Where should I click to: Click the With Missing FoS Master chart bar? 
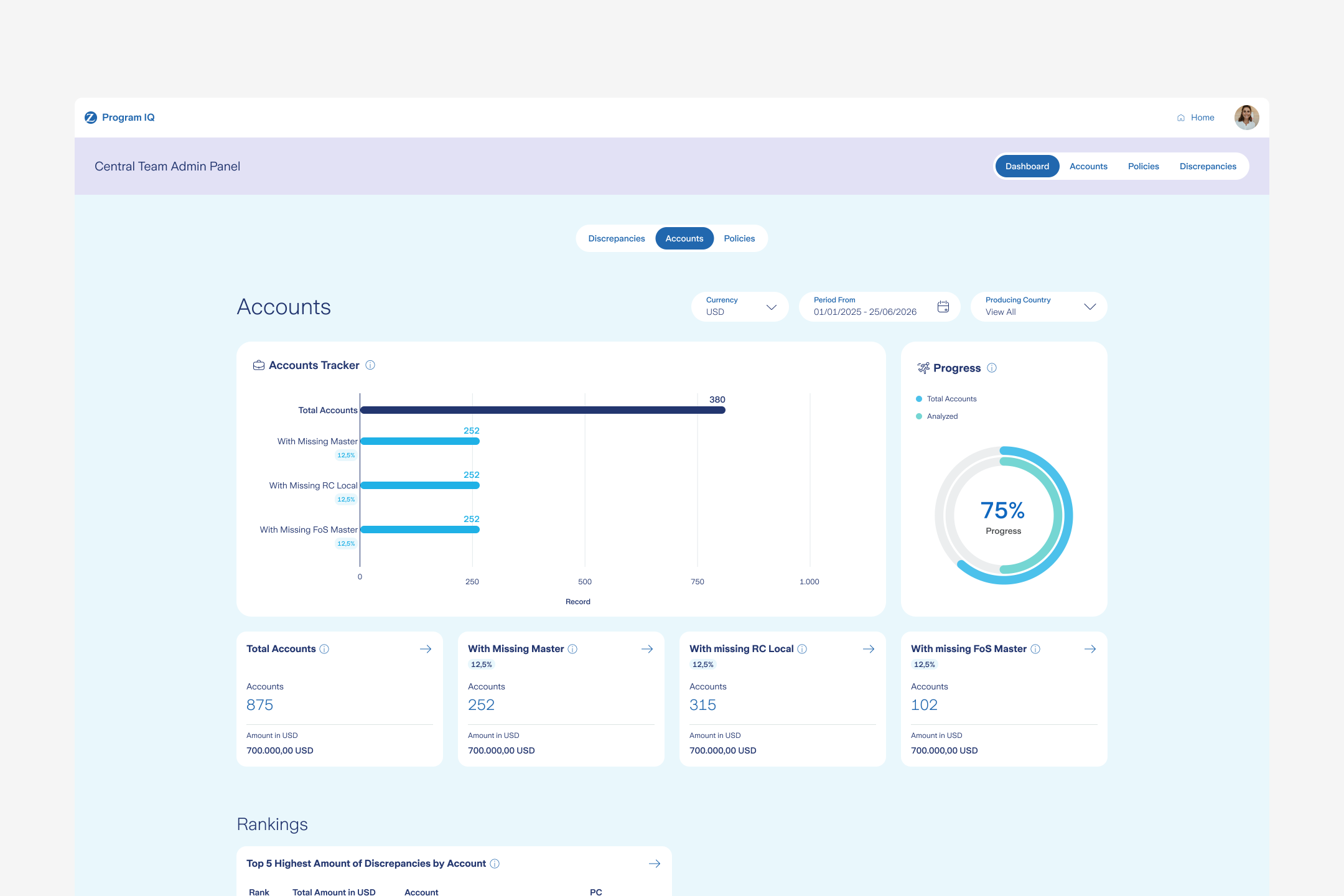tap(420, 530)
